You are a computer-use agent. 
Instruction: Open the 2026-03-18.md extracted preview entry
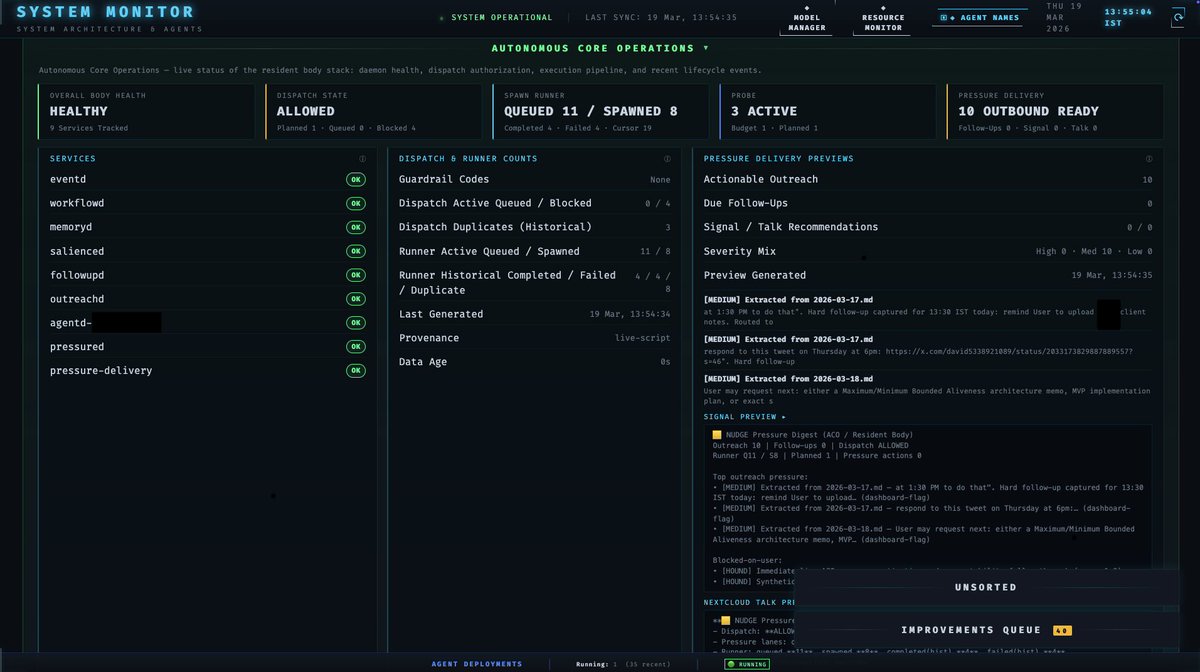[x=928, y=390]
